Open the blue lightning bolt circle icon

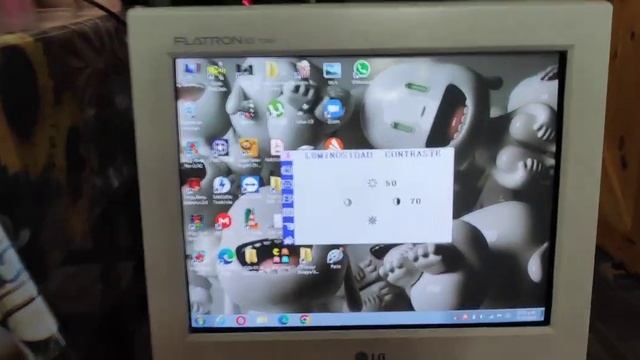[x=222, y=186]
